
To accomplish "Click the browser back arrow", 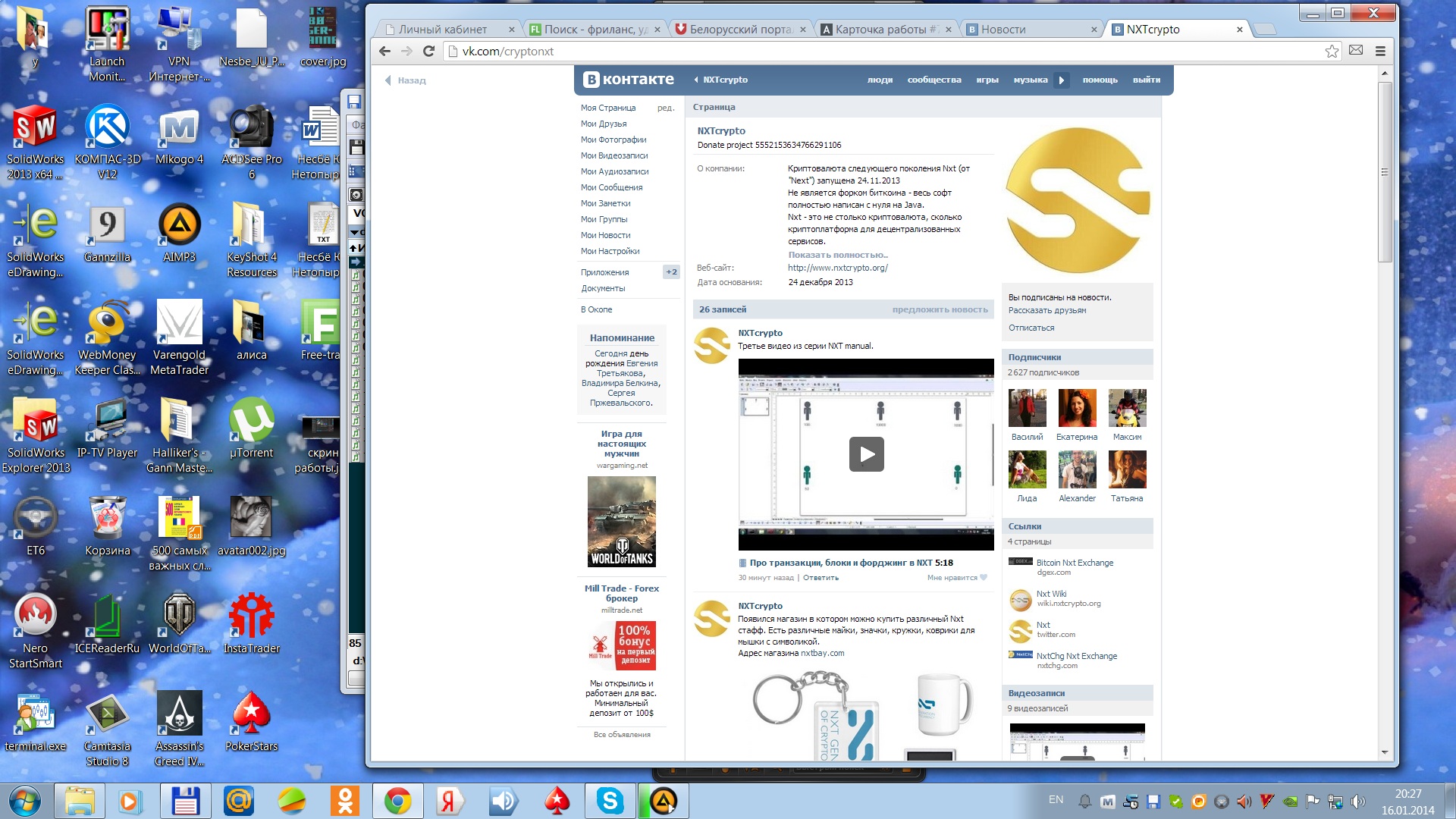I will coord(384,51).
